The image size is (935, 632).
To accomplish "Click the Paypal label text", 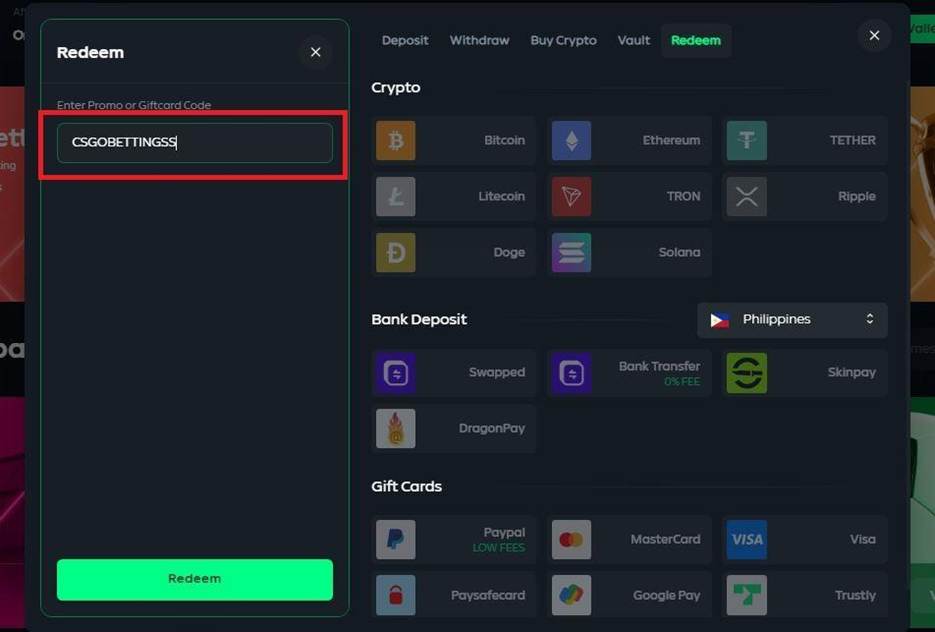I will tap(504, 532).
